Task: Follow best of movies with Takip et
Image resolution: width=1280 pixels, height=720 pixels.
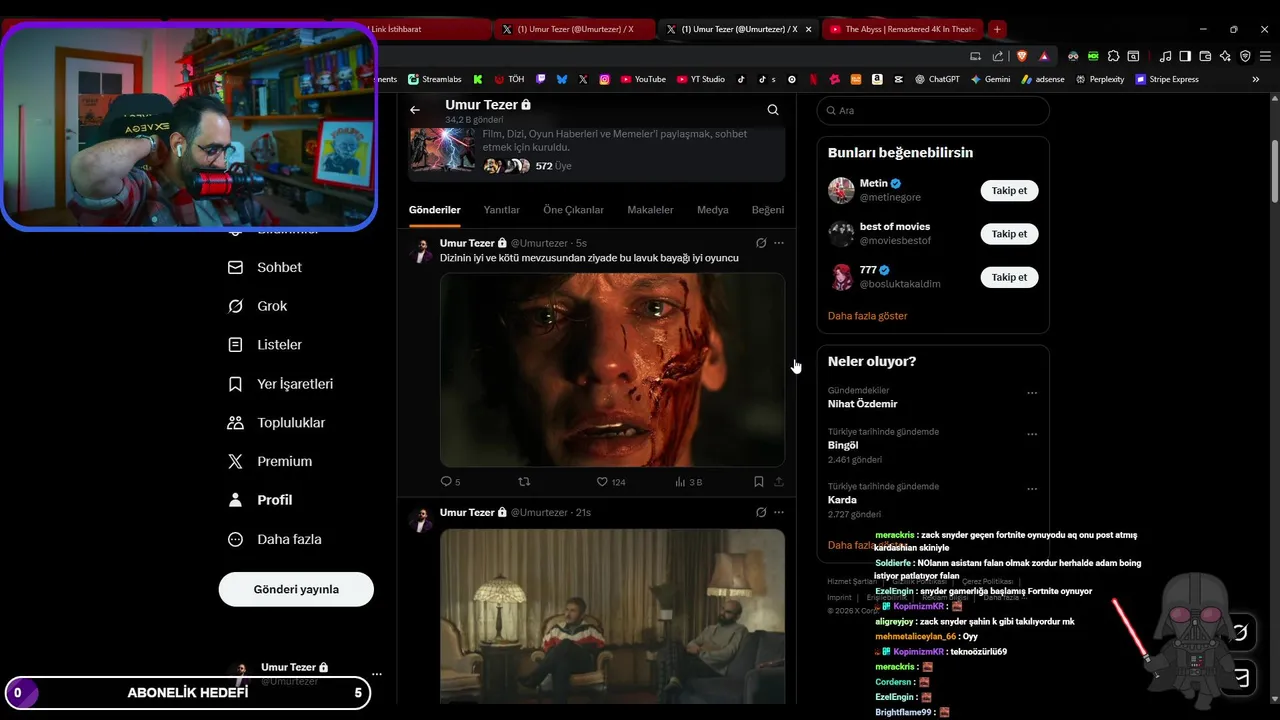Action: coord(1009,234)
